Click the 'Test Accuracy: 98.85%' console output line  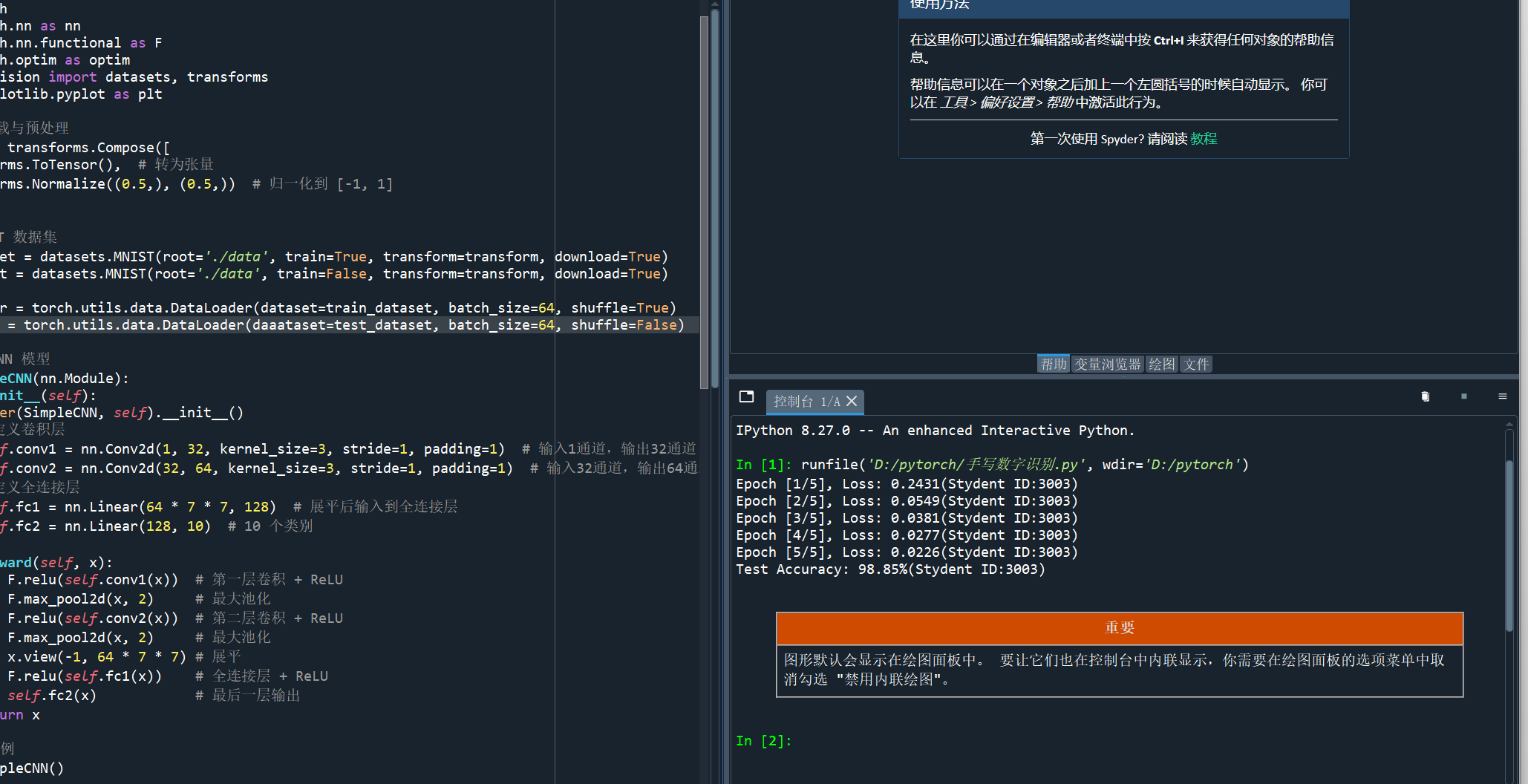[890, 569]
